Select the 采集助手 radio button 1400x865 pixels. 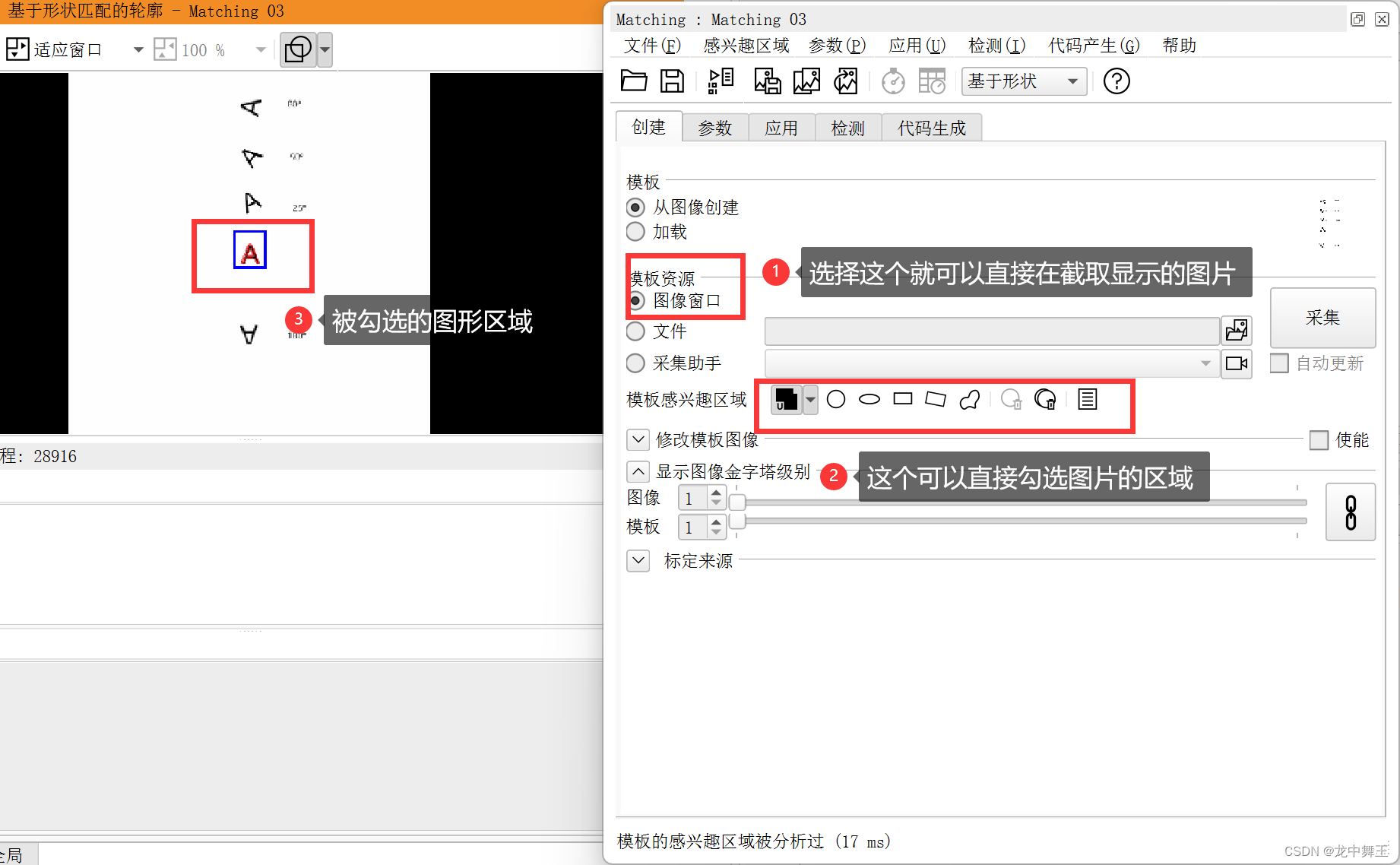click(635, 363)
